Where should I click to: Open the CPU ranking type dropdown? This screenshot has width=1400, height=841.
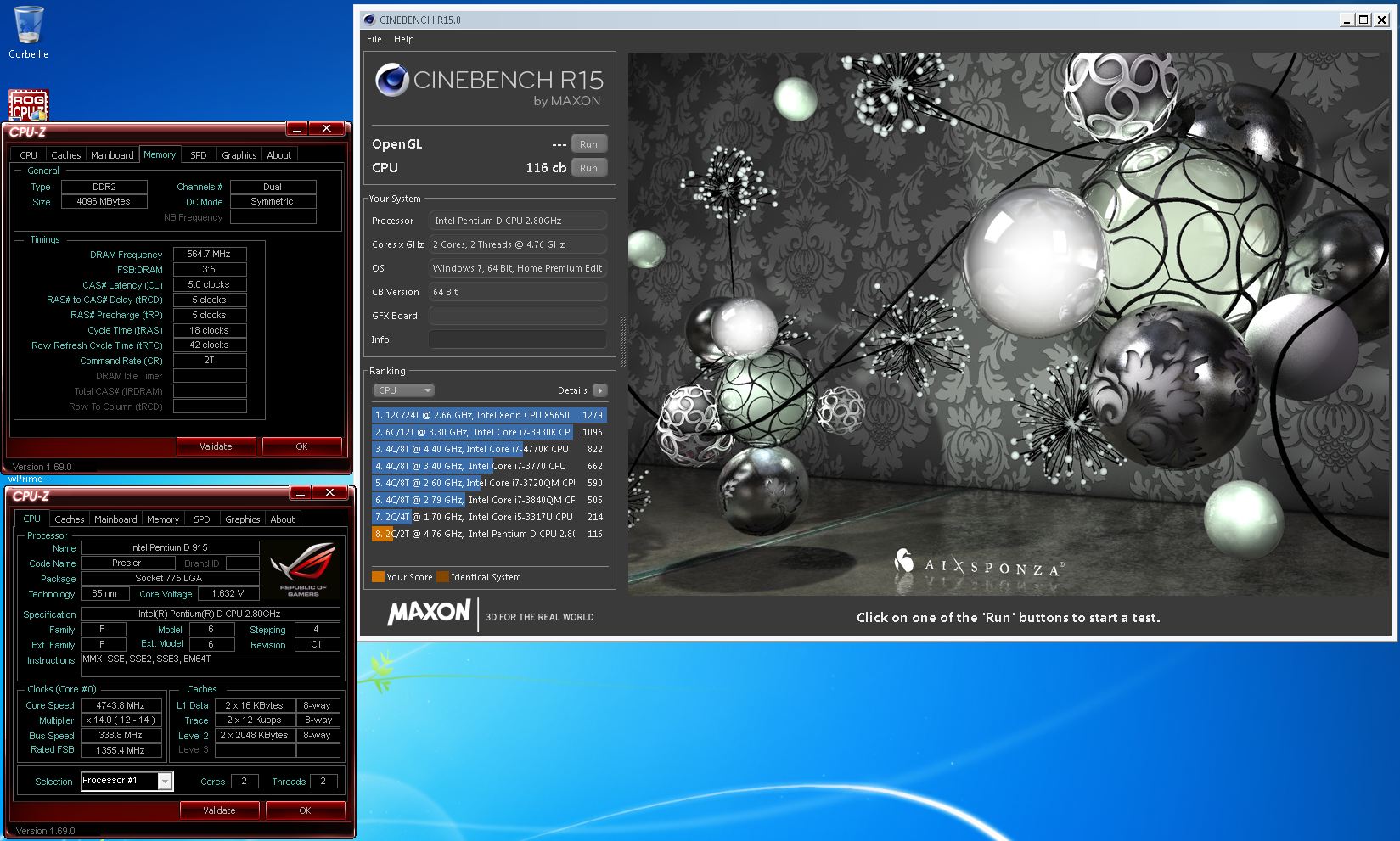tap(404, 390)
